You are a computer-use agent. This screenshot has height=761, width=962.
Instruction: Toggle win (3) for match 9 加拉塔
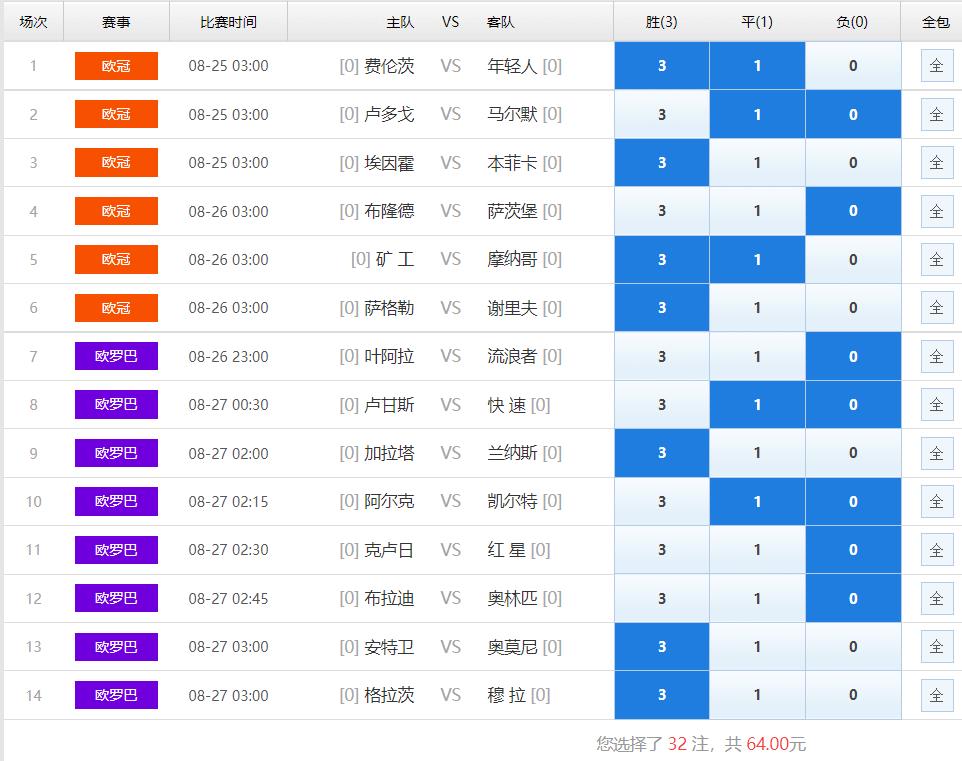(661, 453)
